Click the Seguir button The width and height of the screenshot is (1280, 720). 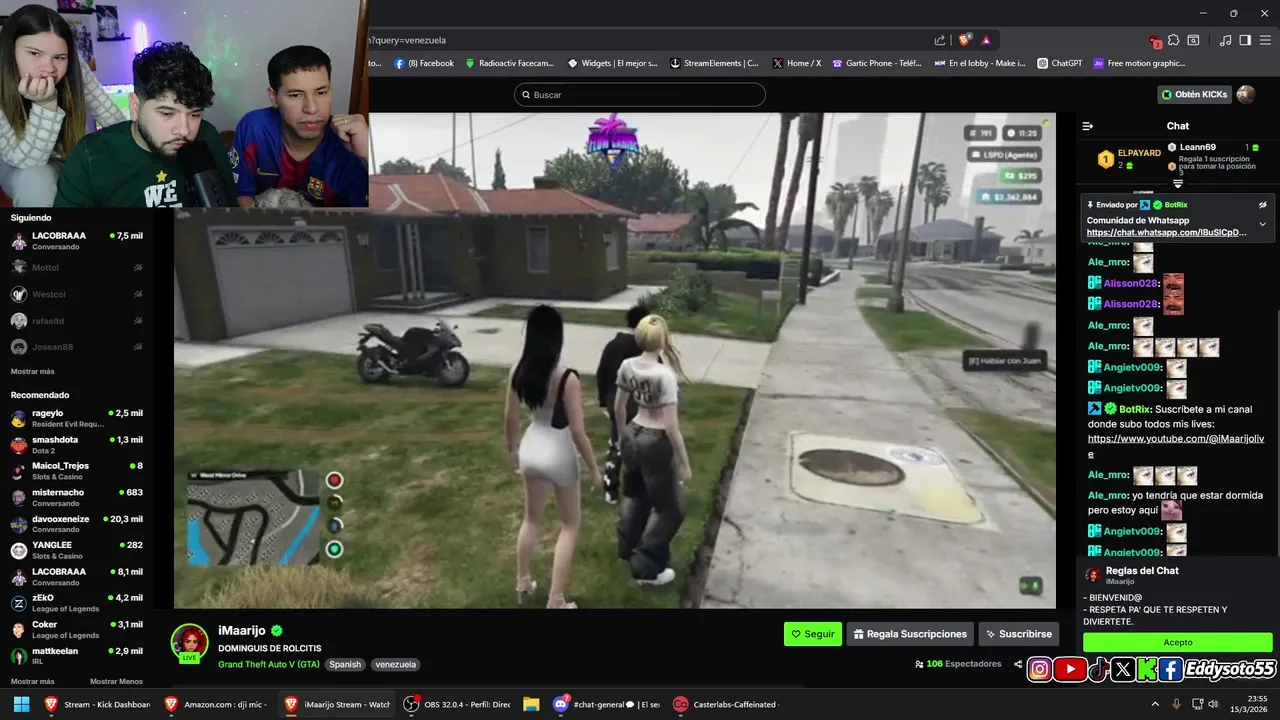[x=813, y=634]
